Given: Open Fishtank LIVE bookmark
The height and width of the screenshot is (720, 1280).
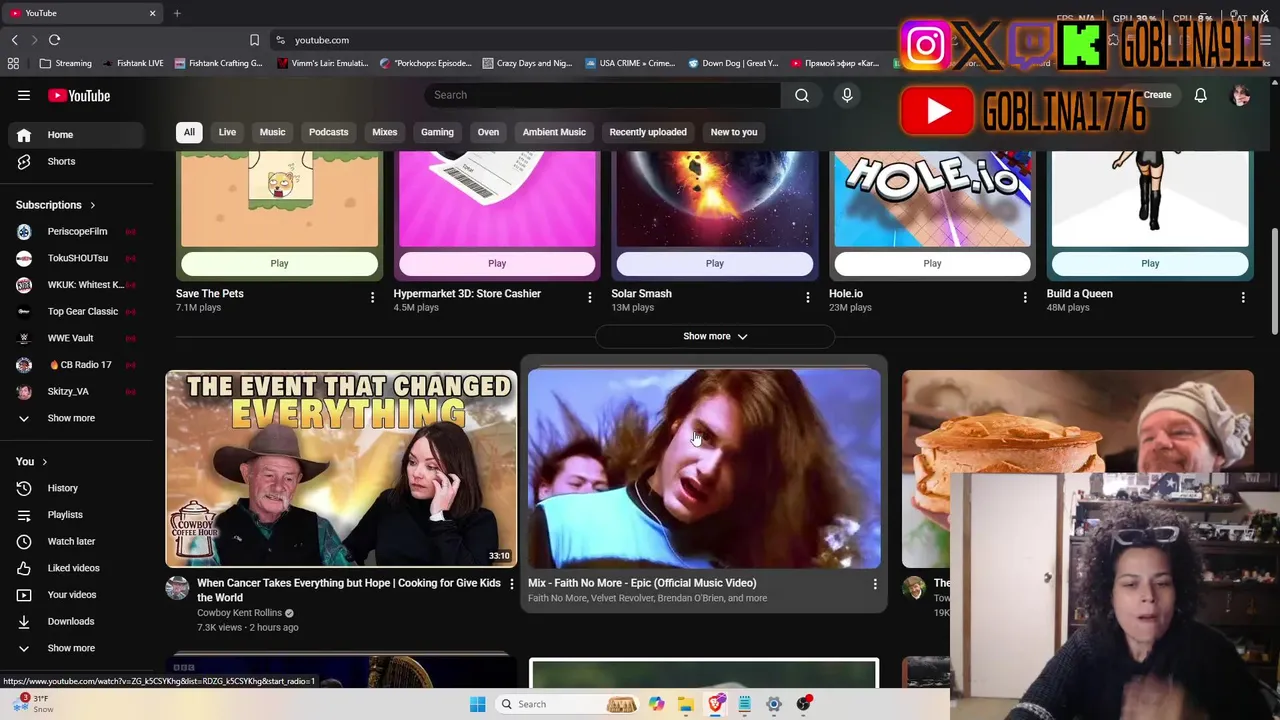Looking at the screenshot, I should click(133, 63).
